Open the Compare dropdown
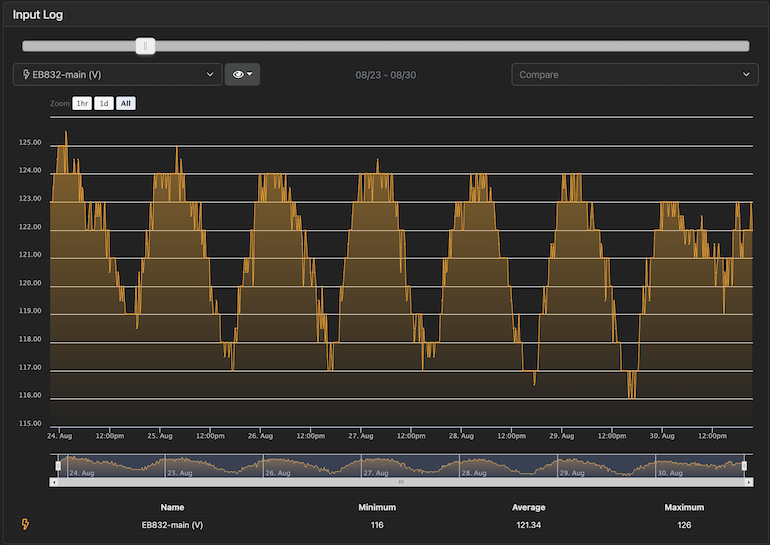This screenshot has height=545, width=770. pos(634,75)
